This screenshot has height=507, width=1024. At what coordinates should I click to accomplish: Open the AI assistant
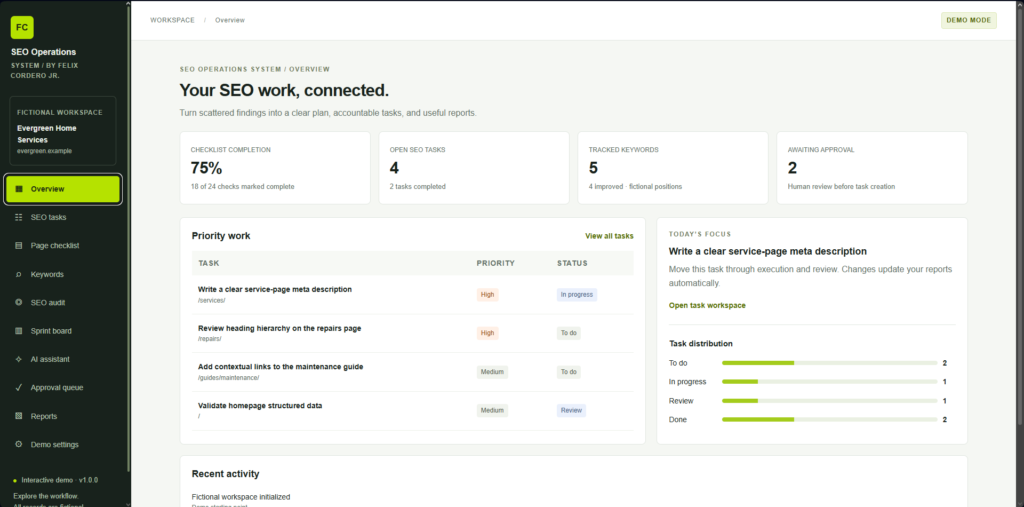[63, 359]
